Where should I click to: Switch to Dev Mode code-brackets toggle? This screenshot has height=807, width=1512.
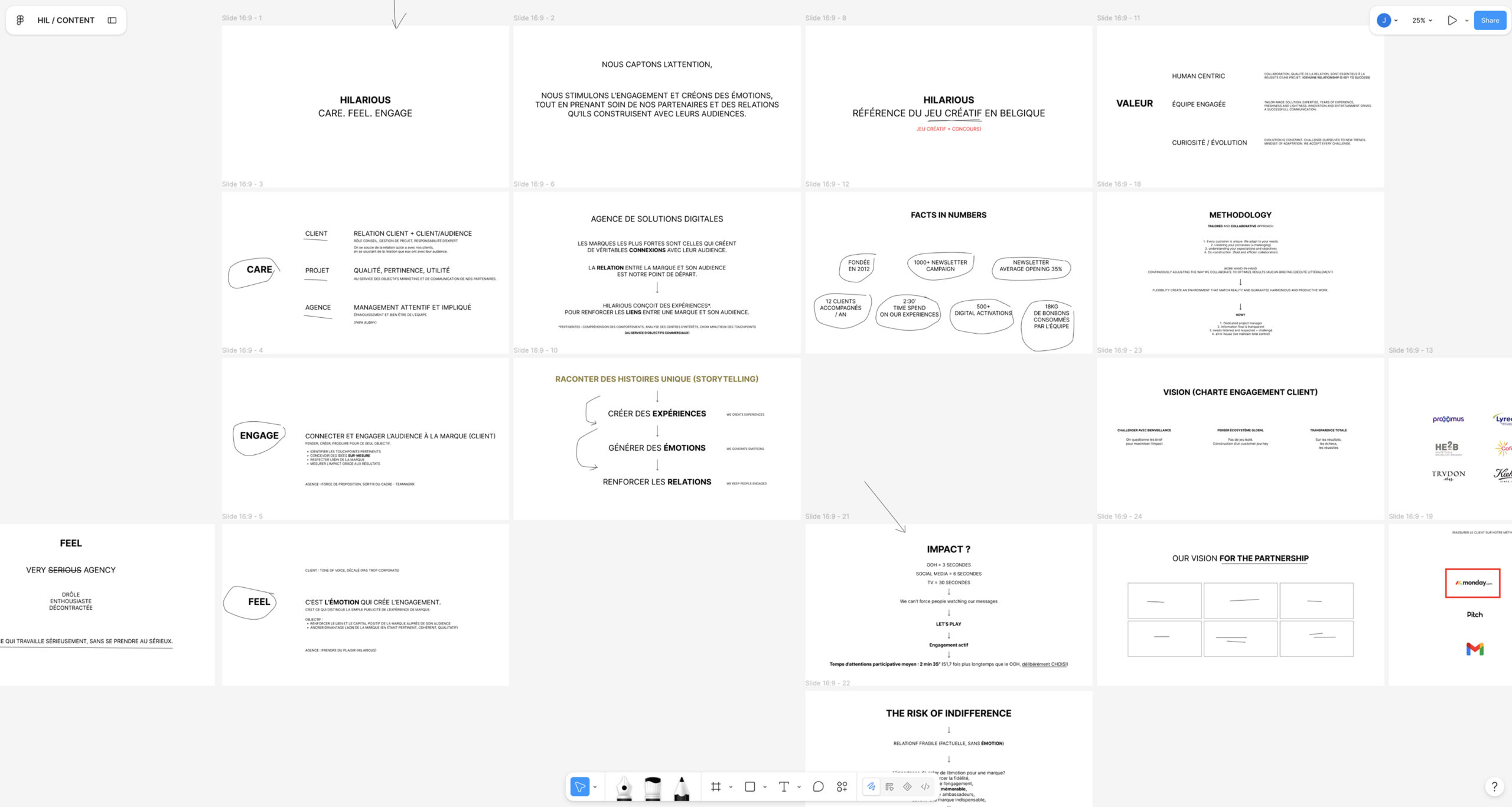tap(926, 786)
